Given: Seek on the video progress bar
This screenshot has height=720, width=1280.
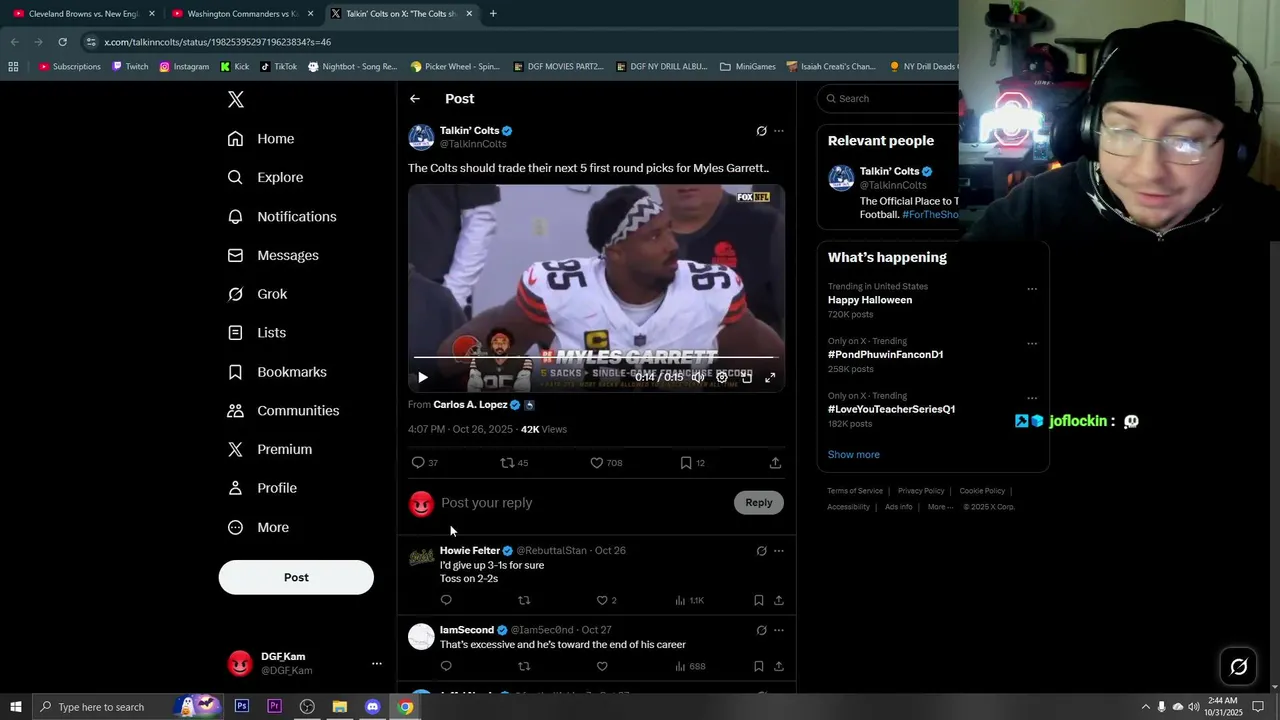Looking at the screenshot, I should (595, 357).
